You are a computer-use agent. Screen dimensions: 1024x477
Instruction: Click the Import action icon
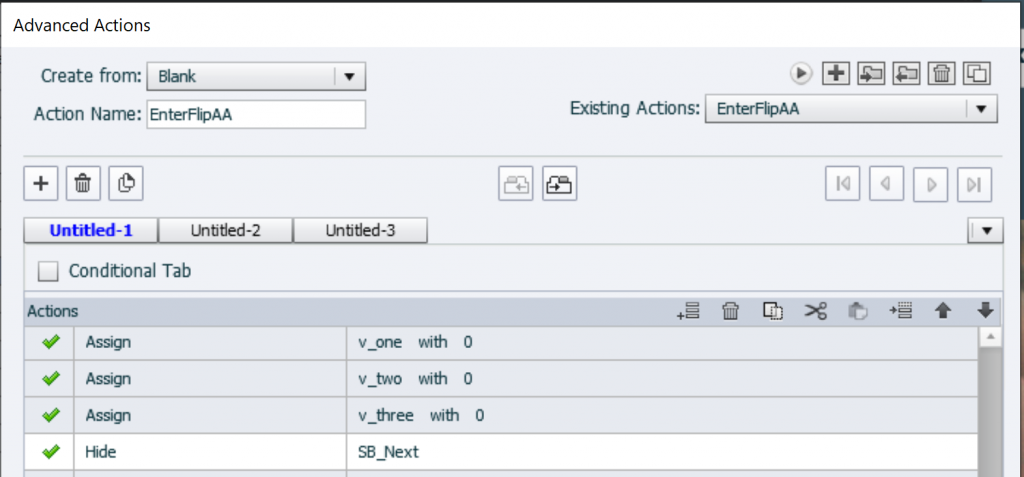872,73
